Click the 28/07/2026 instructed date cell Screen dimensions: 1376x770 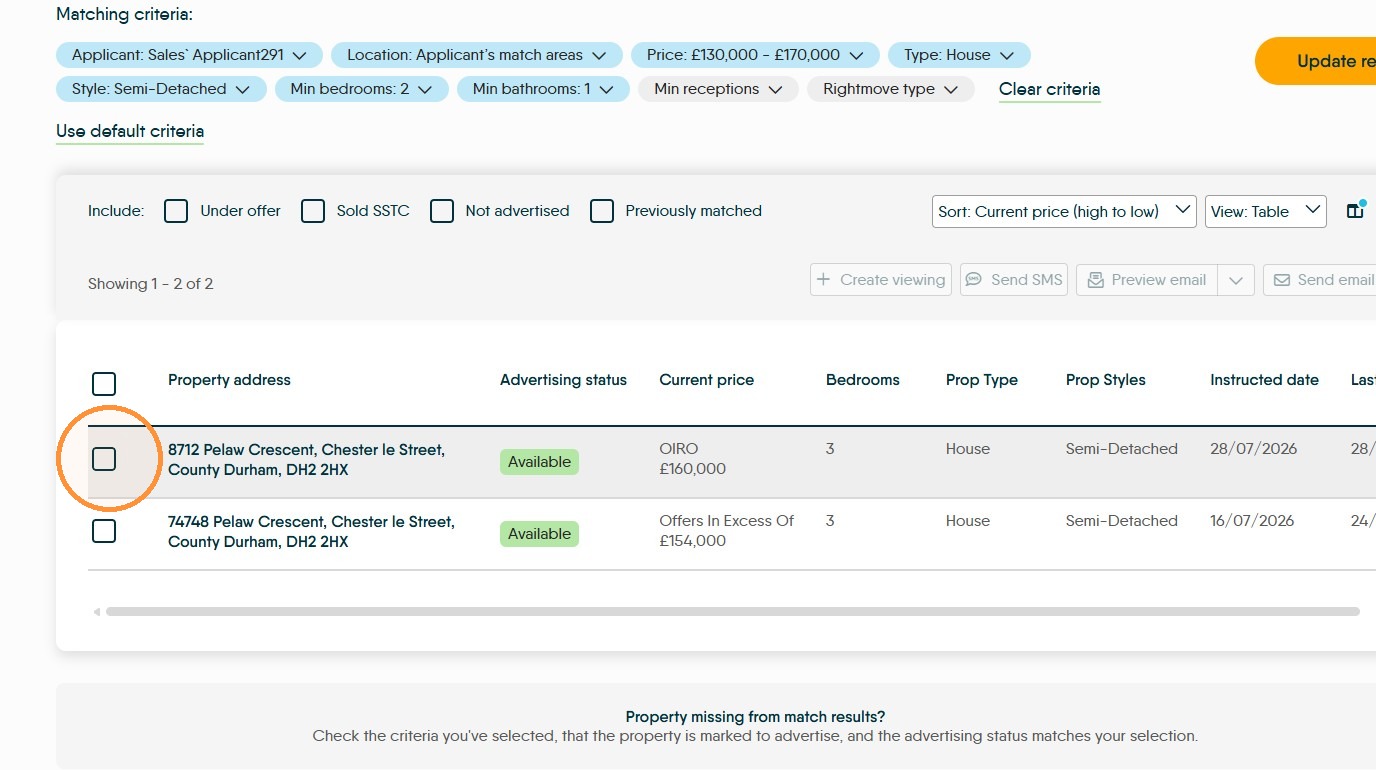pyautogui.click(x=1254, y=449)
